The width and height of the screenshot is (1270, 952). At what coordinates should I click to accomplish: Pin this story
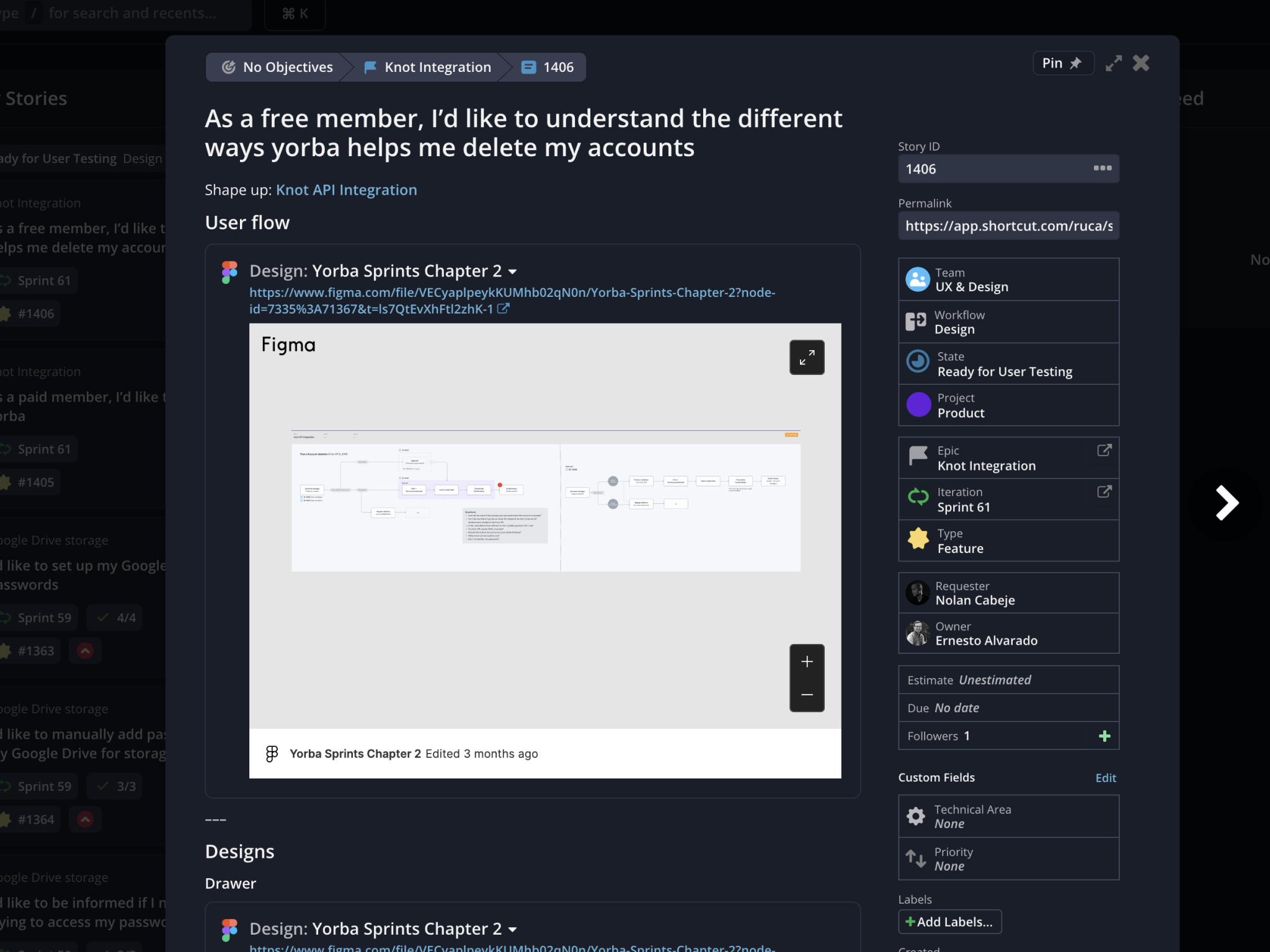tap(1062, 63)
